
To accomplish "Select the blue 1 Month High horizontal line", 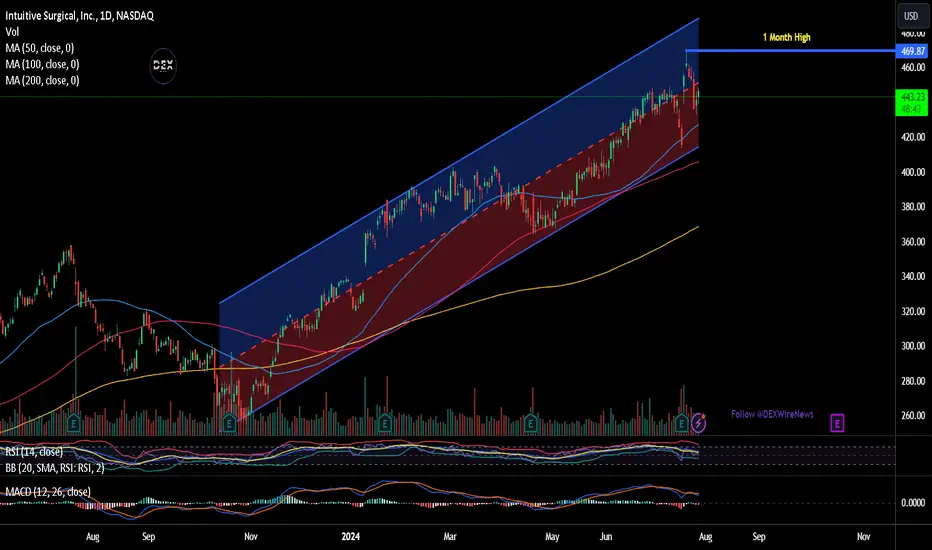I will click(x=791, y=51).
